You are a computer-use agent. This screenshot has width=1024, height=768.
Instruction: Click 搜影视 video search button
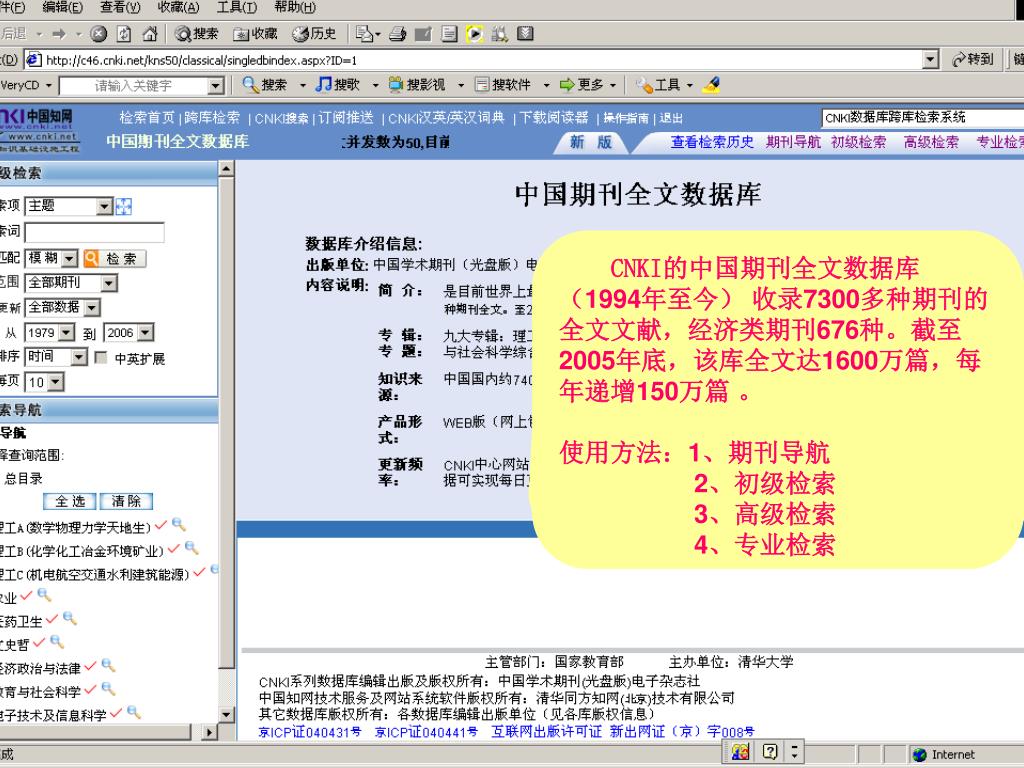(417, 85)
